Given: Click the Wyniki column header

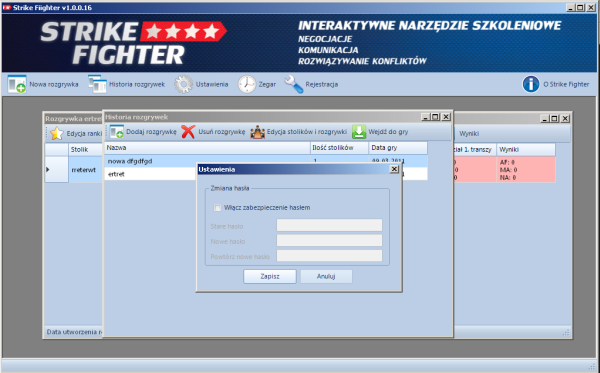Looking at the screenshot, I should [526, 150].
